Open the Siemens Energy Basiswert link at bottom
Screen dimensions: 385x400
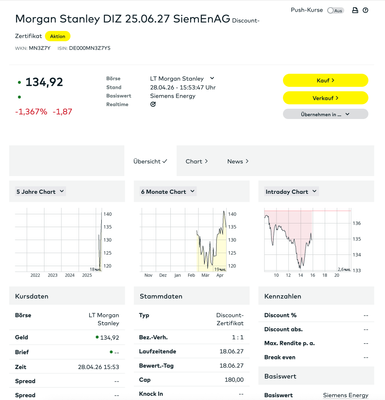346,395
